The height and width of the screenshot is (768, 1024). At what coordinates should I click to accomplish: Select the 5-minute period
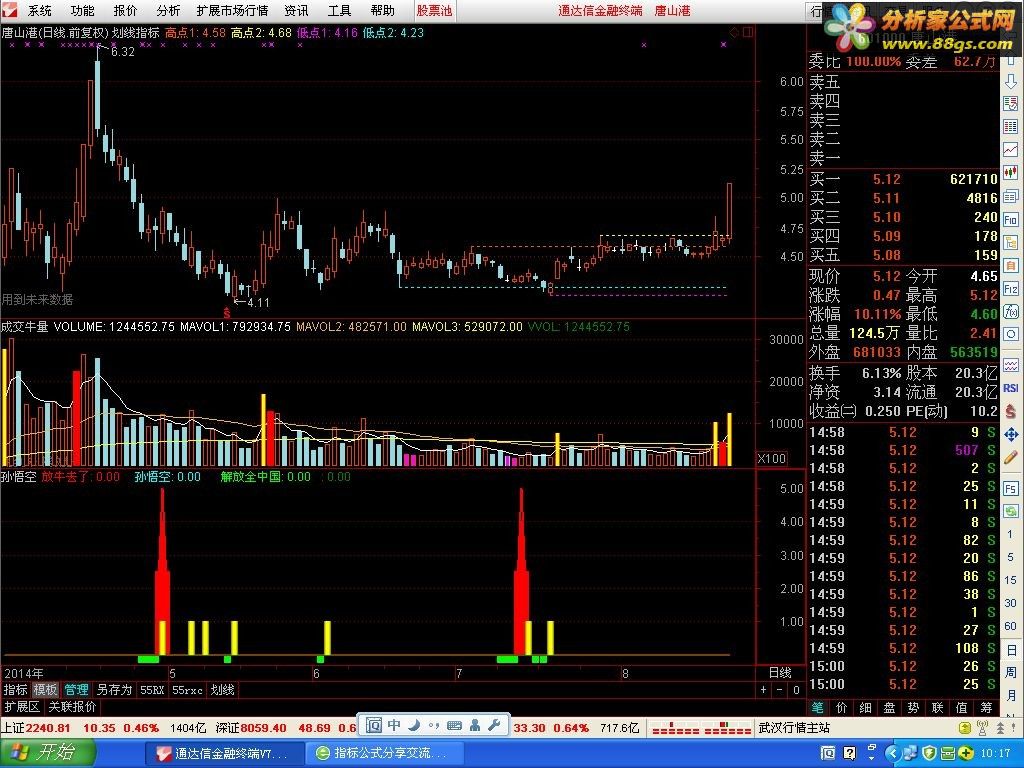click(1010, 557)
